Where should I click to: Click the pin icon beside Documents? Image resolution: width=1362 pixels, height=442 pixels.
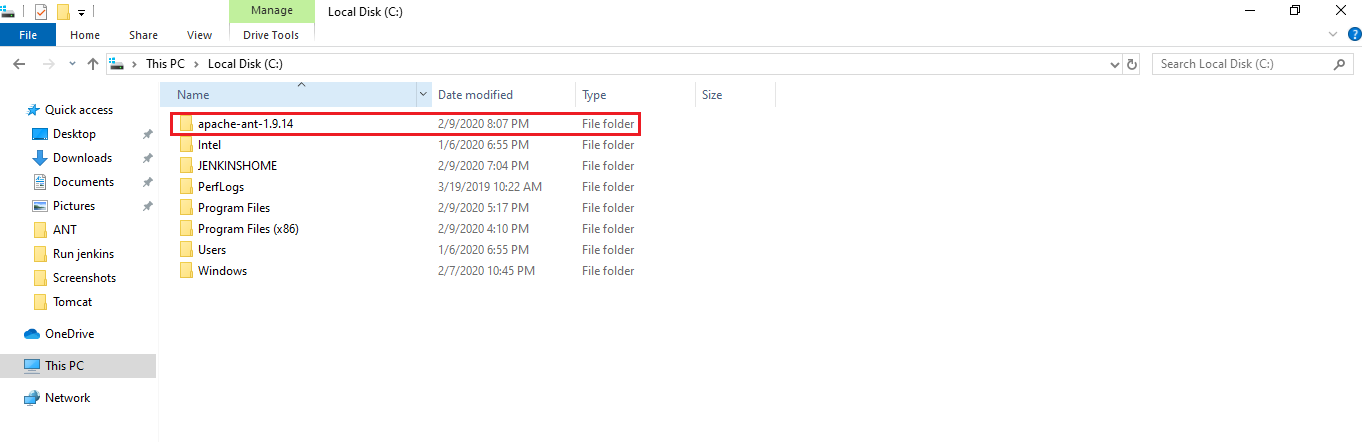pos(147,182)
